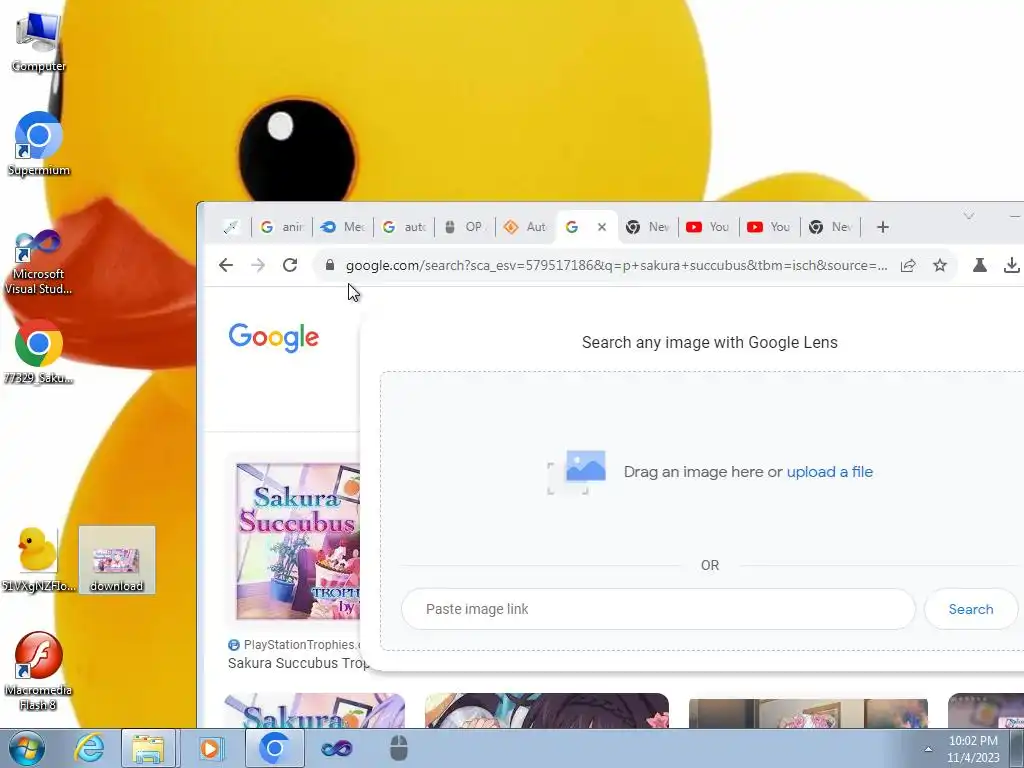1024x768 pixels.
Task: Share this page via address bar icon
Action: click(x=908, y=265)
